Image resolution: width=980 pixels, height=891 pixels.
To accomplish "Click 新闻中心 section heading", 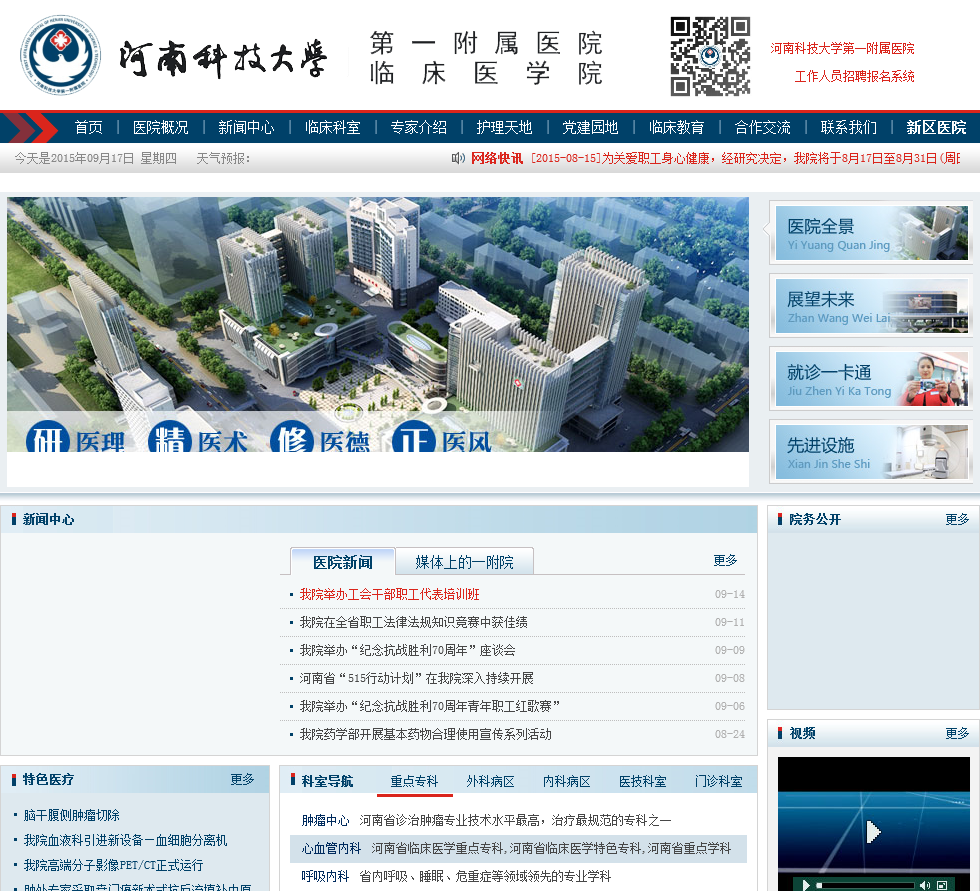I will 48,519.
